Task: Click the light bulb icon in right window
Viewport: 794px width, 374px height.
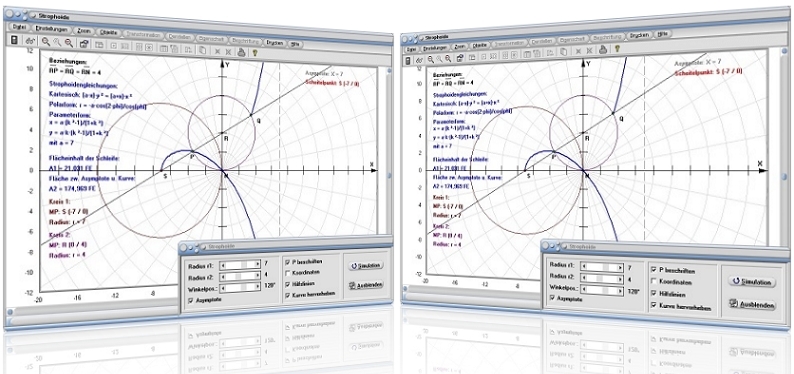Action: coord(617,49)
